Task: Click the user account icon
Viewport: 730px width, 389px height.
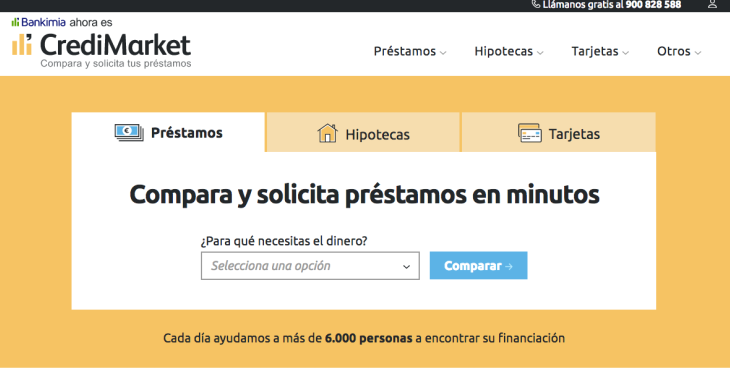Action: (712, 4)
